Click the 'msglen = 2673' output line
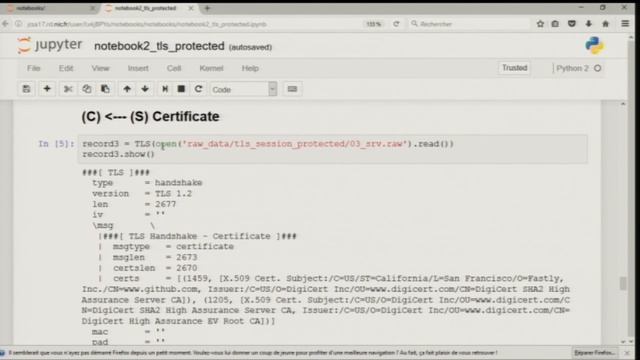 pos(155,258)
